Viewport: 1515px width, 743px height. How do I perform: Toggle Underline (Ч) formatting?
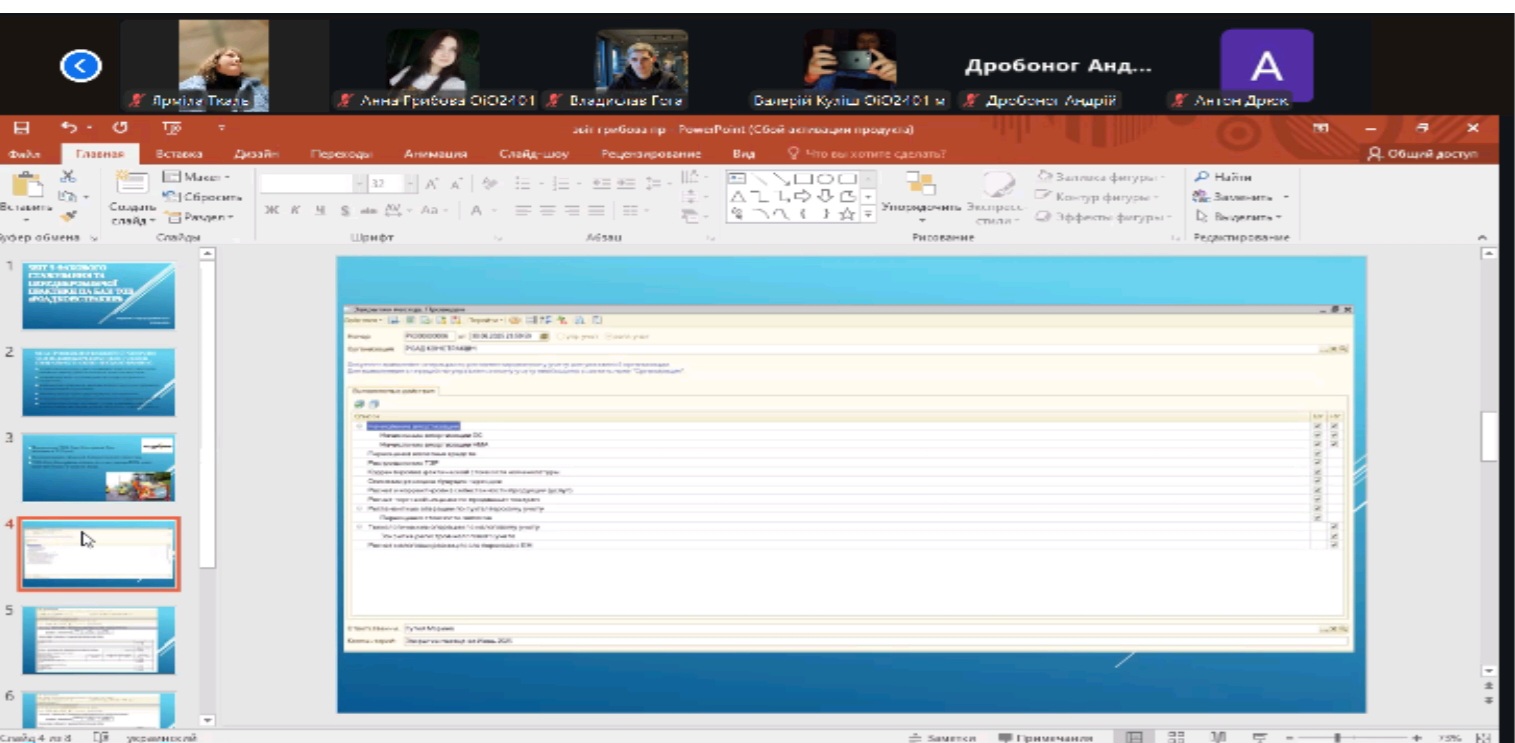319,211
